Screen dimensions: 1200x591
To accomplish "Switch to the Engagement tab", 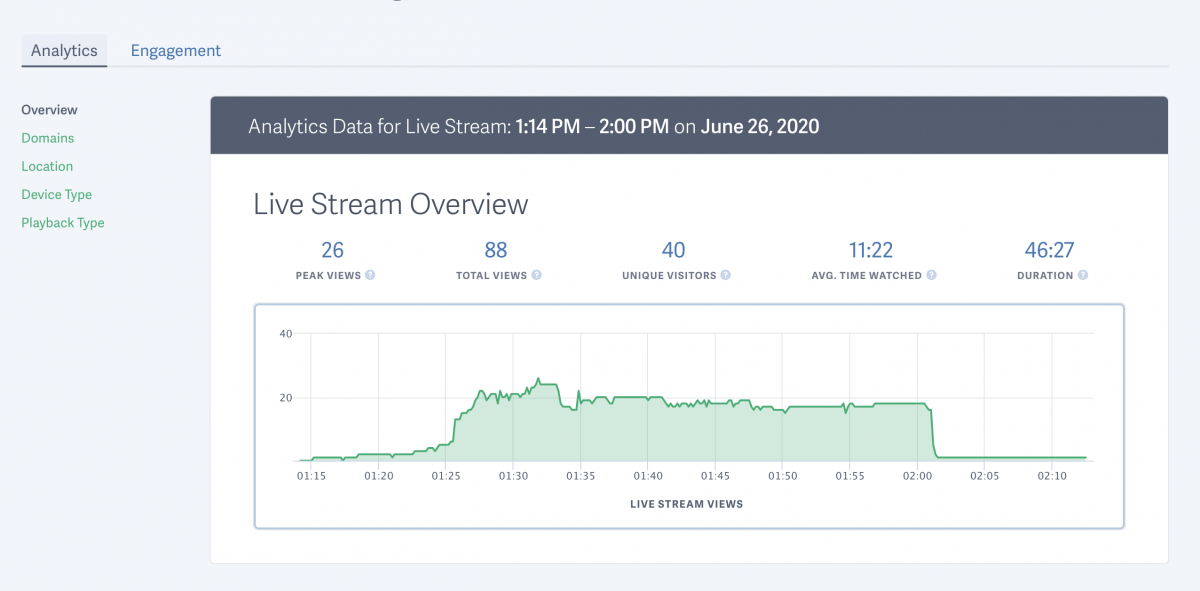I will pyautogui.click(x=175, y=50).
